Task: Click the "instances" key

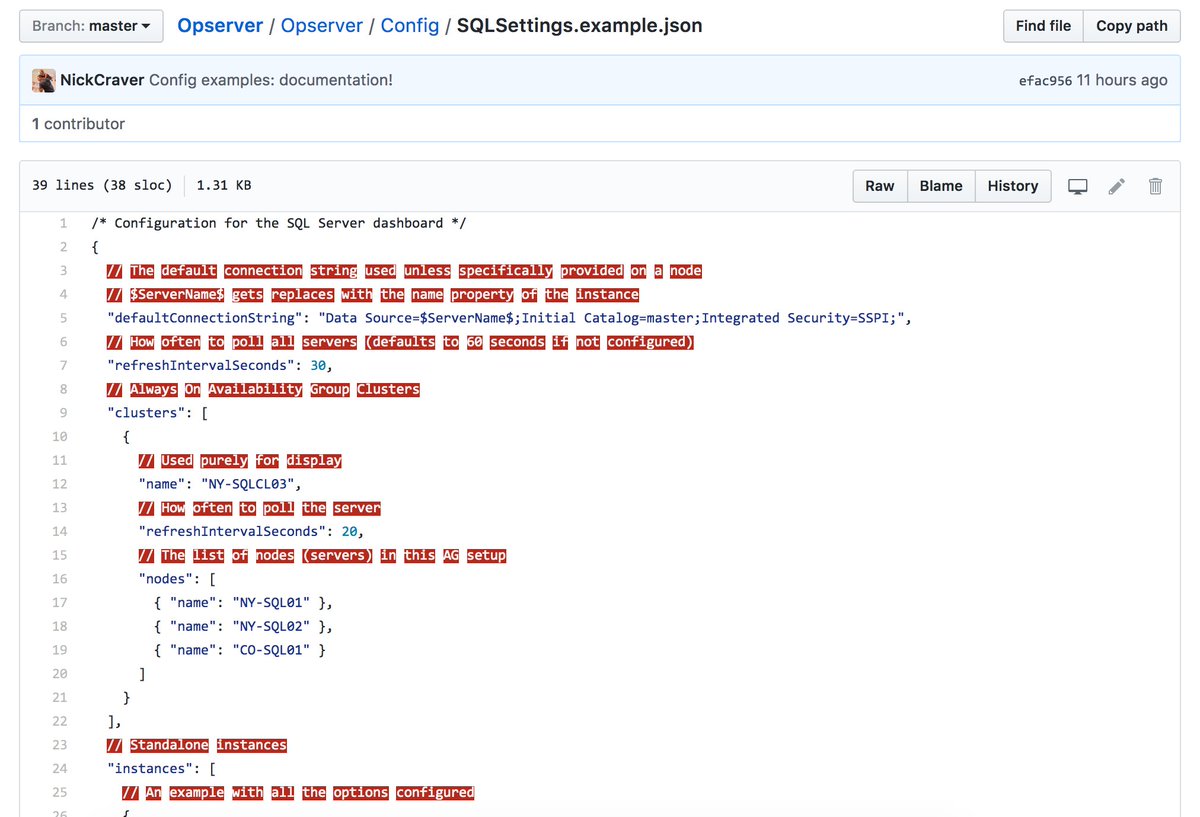Action: [x=150, y=769]
